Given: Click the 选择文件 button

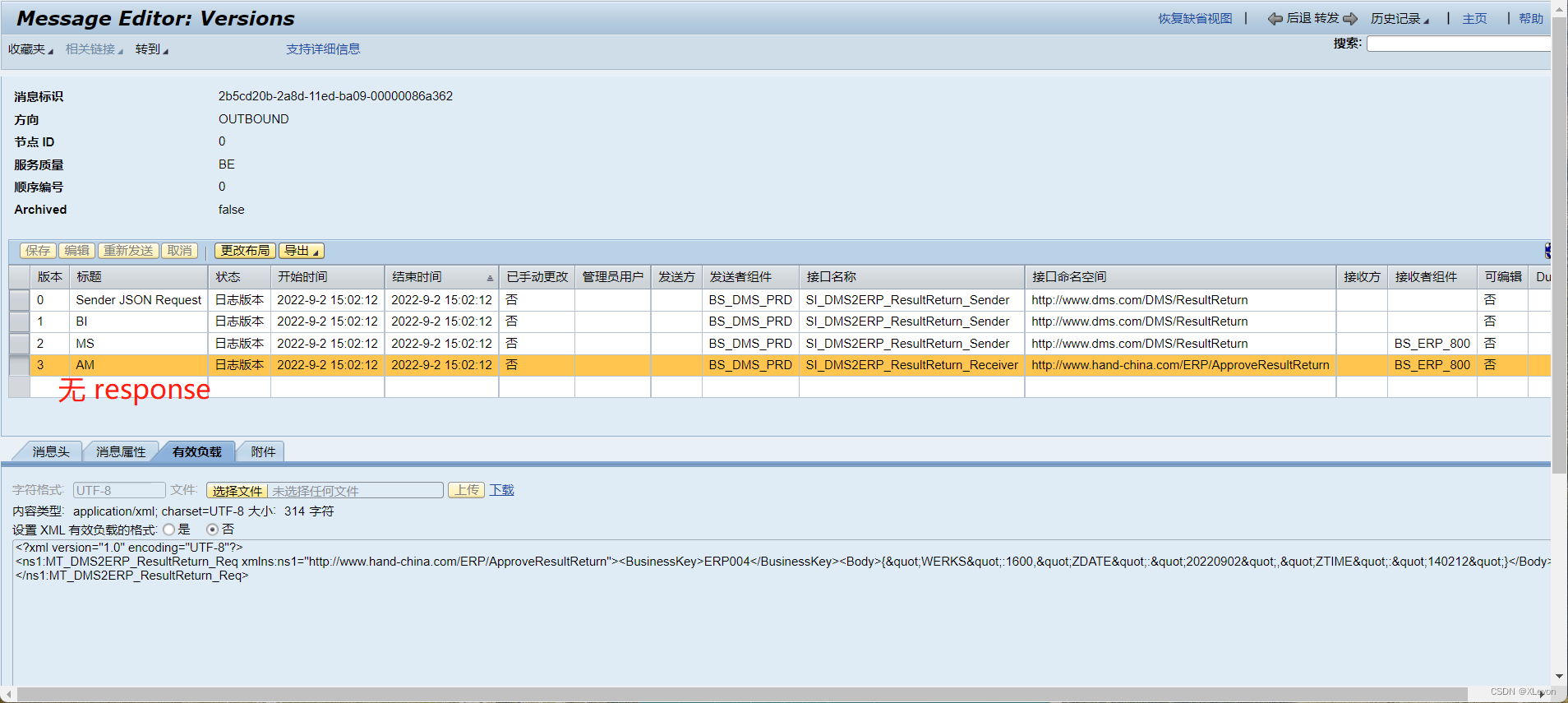Looking at the screenshot, I should 237,491.
